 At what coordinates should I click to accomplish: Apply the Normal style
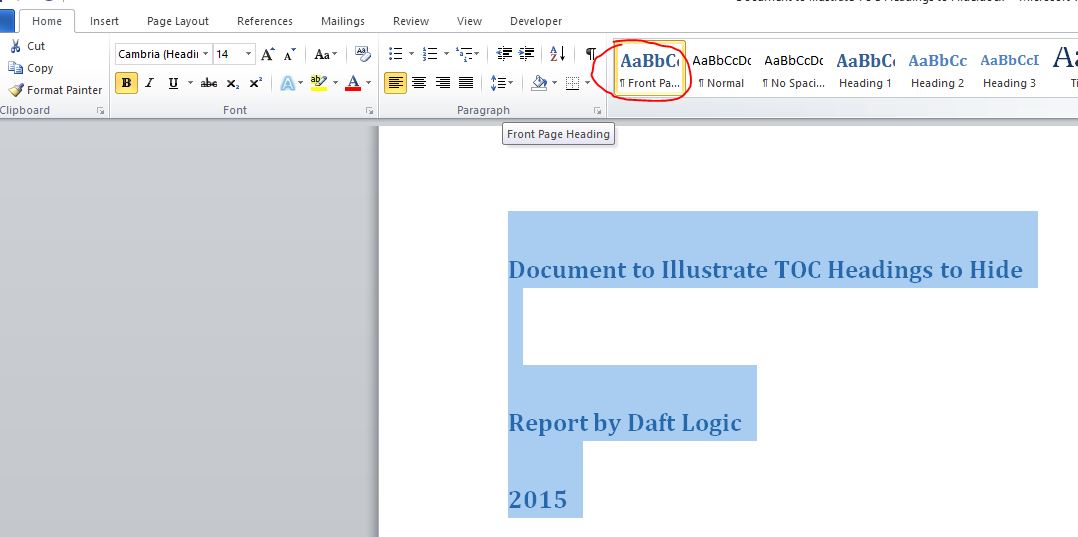pos(721,69)
